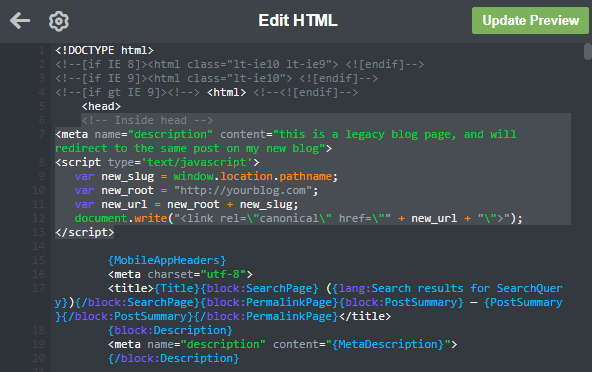The height and width of the screenshot is (372, 592).
Task: Click the {/block:SearchPage}{block:PermalinkPage} wrapped line
Action: (x=308, y=302)
